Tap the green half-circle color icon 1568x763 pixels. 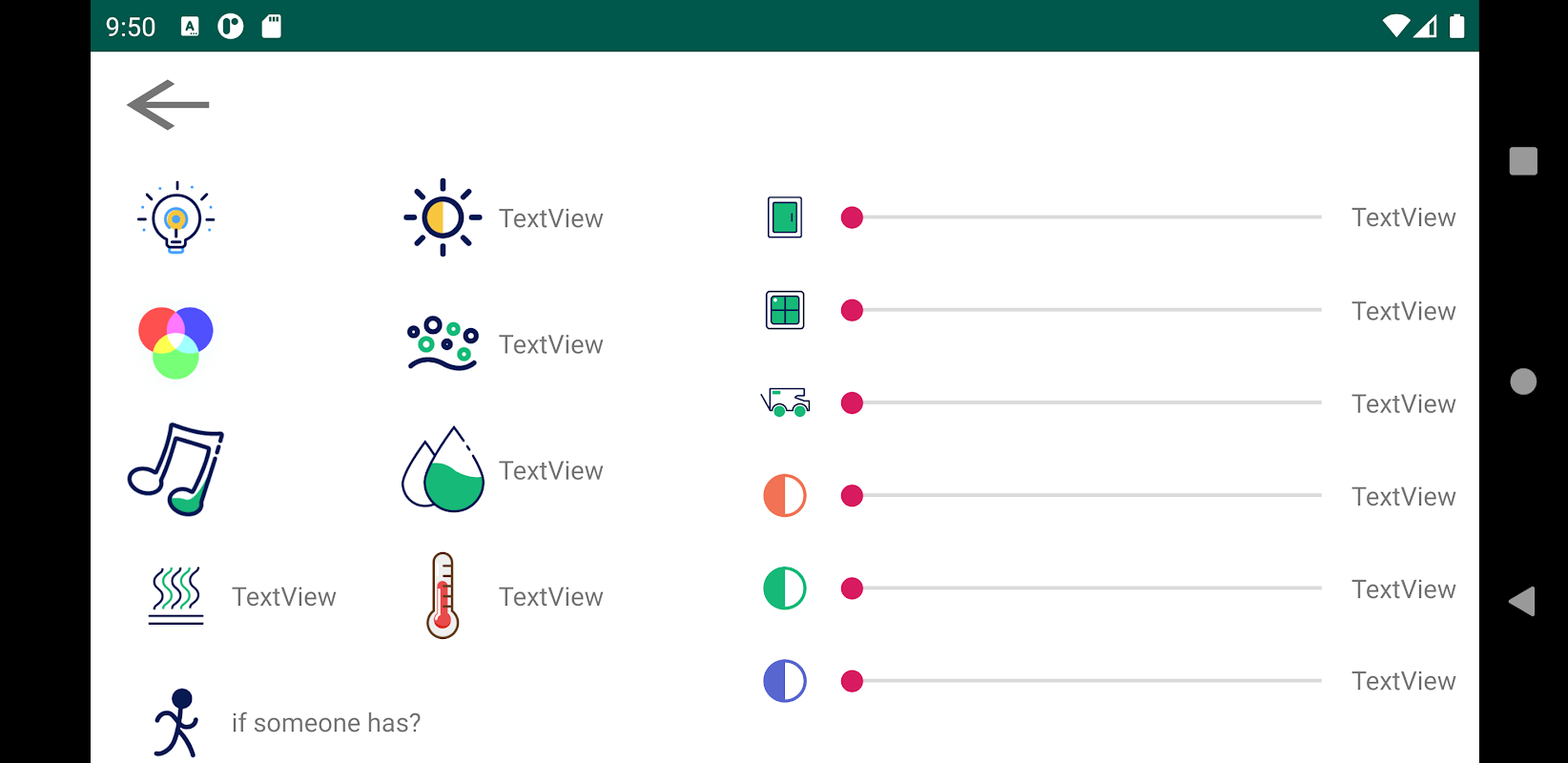pos(785,588)
